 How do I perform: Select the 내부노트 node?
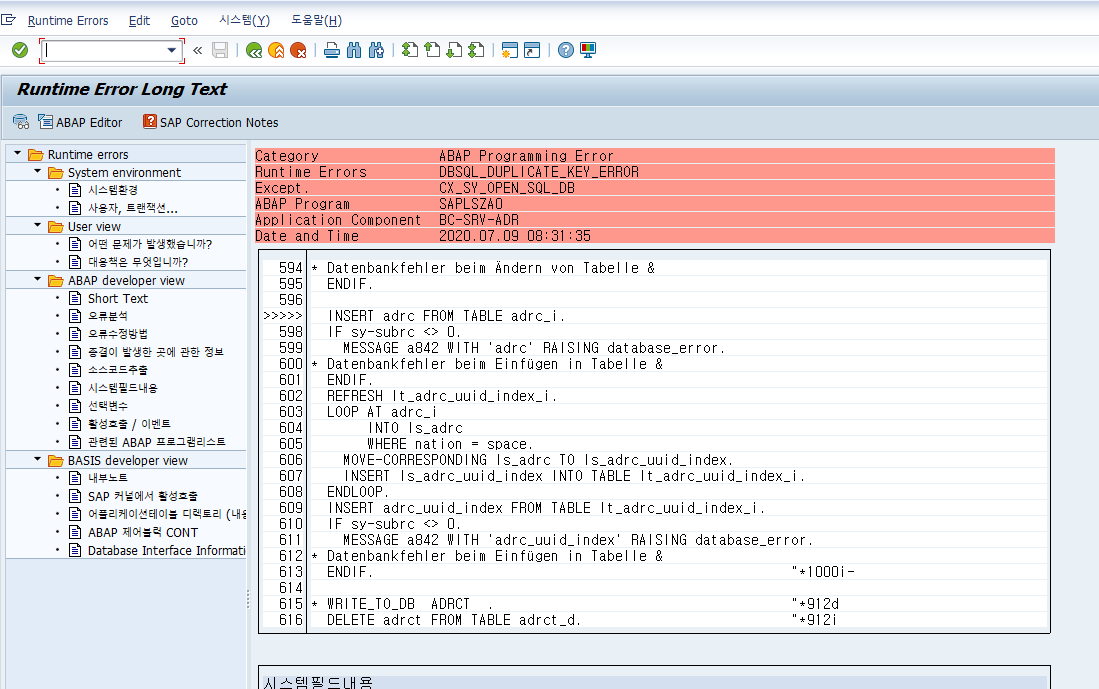[x=107, y=478]
